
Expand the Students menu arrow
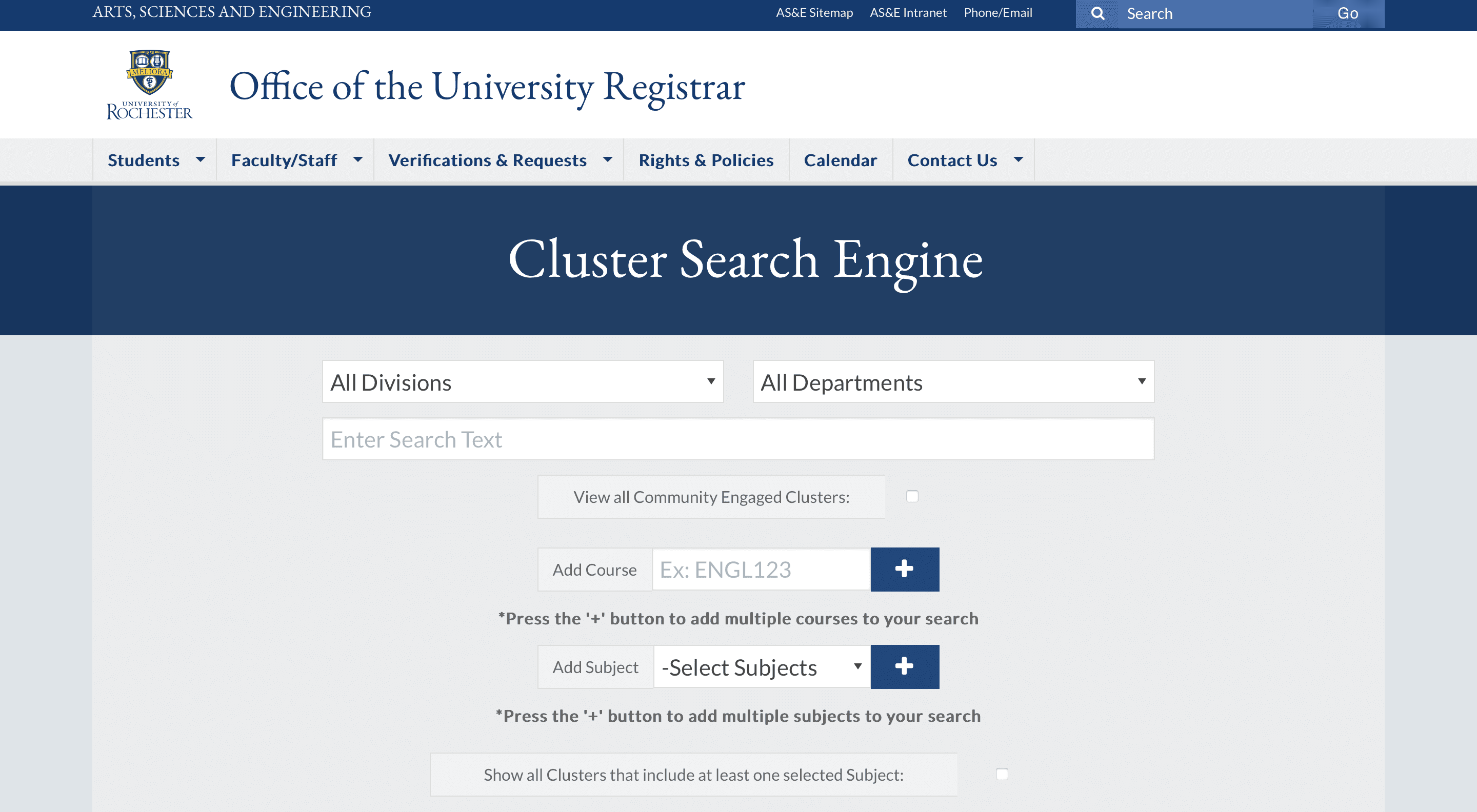click(x=200, y=159)
